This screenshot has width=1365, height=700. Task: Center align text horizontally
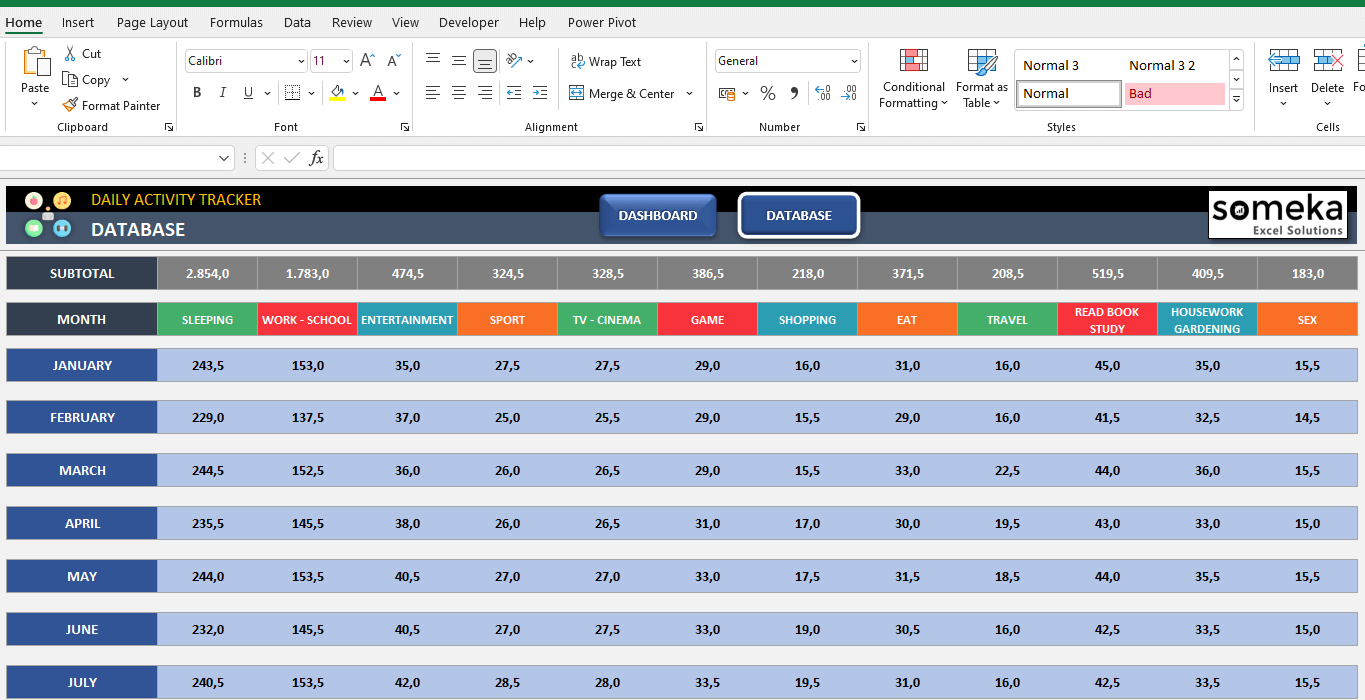point(459,93)
